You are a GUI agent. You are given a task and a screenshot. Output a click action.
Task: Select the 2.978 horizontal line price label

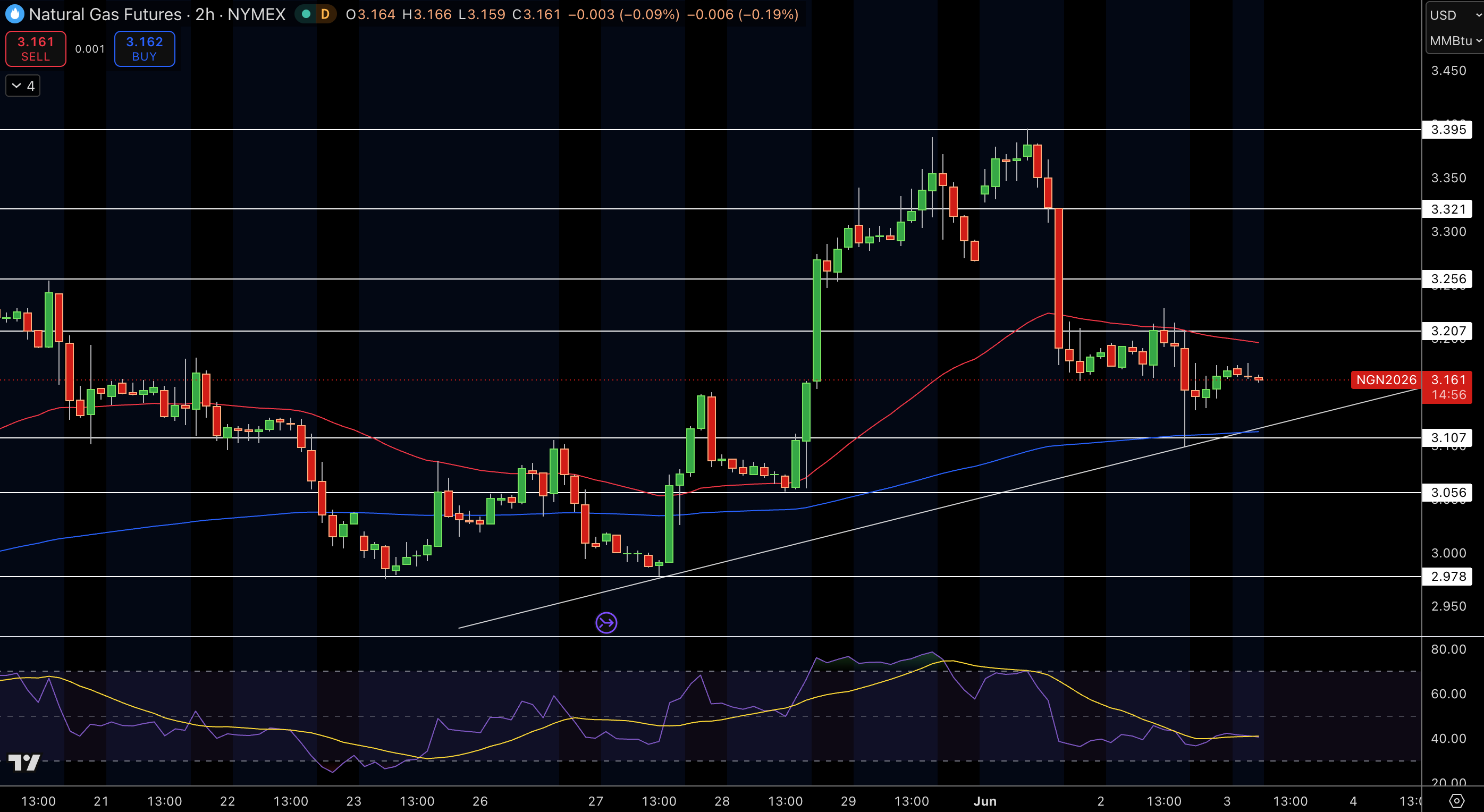[1447, 576]
